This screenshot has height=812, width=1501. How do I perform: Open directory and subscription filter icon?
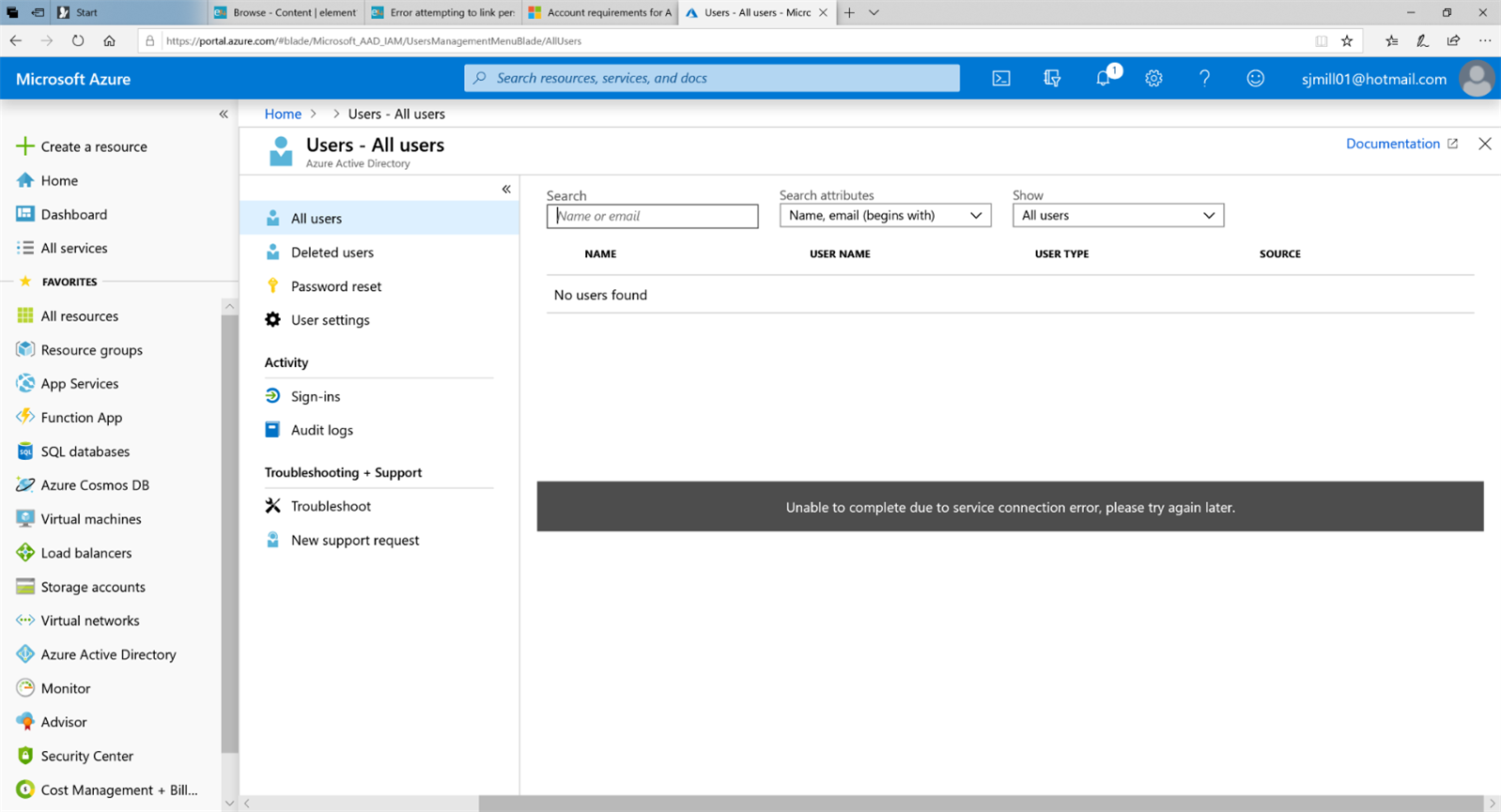click(1052, 79)
